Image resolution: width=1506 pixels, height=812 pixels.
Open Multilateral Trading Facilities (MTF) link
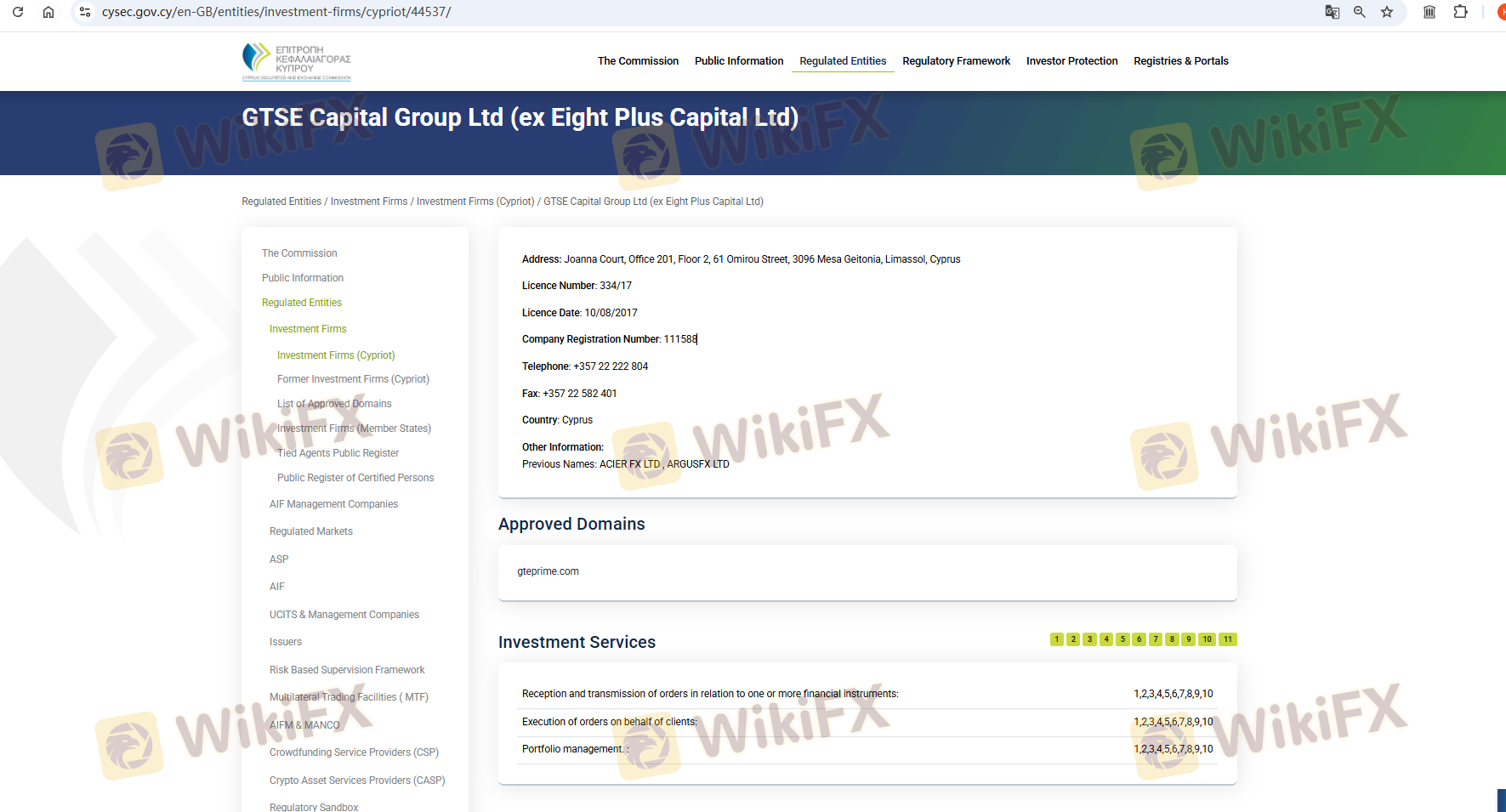click(349, 697)
